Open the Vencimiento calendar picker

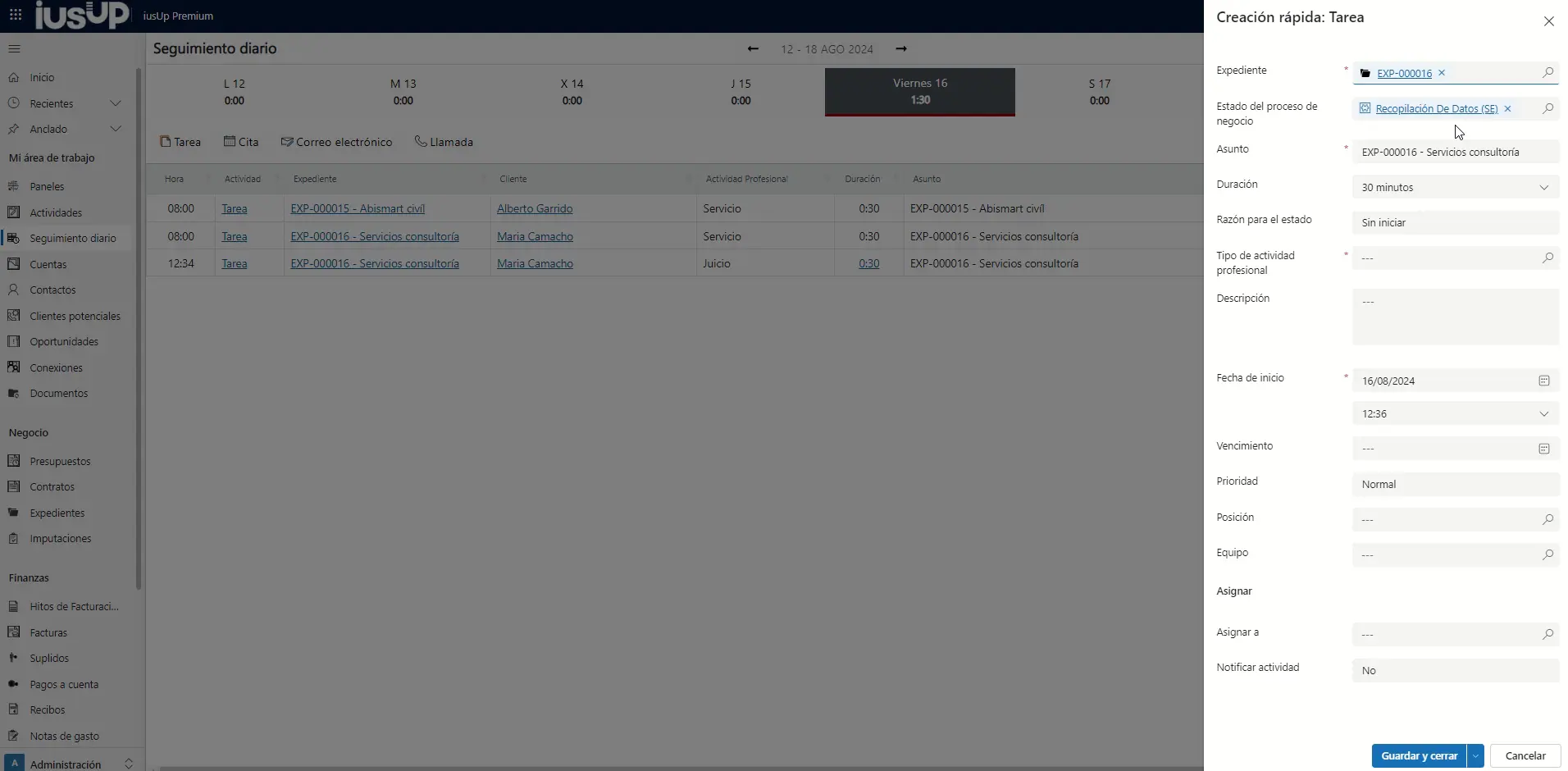point(1543,449)
